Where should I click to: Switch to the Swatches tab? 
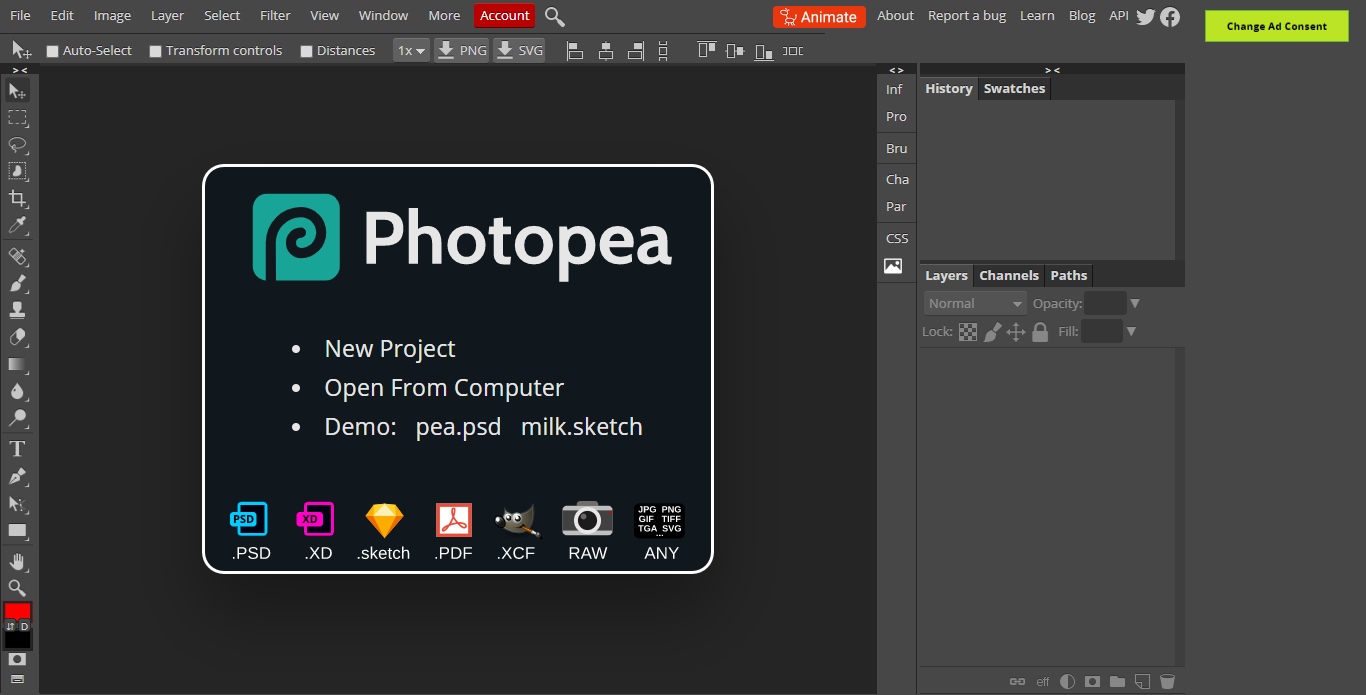[1014, 88]
